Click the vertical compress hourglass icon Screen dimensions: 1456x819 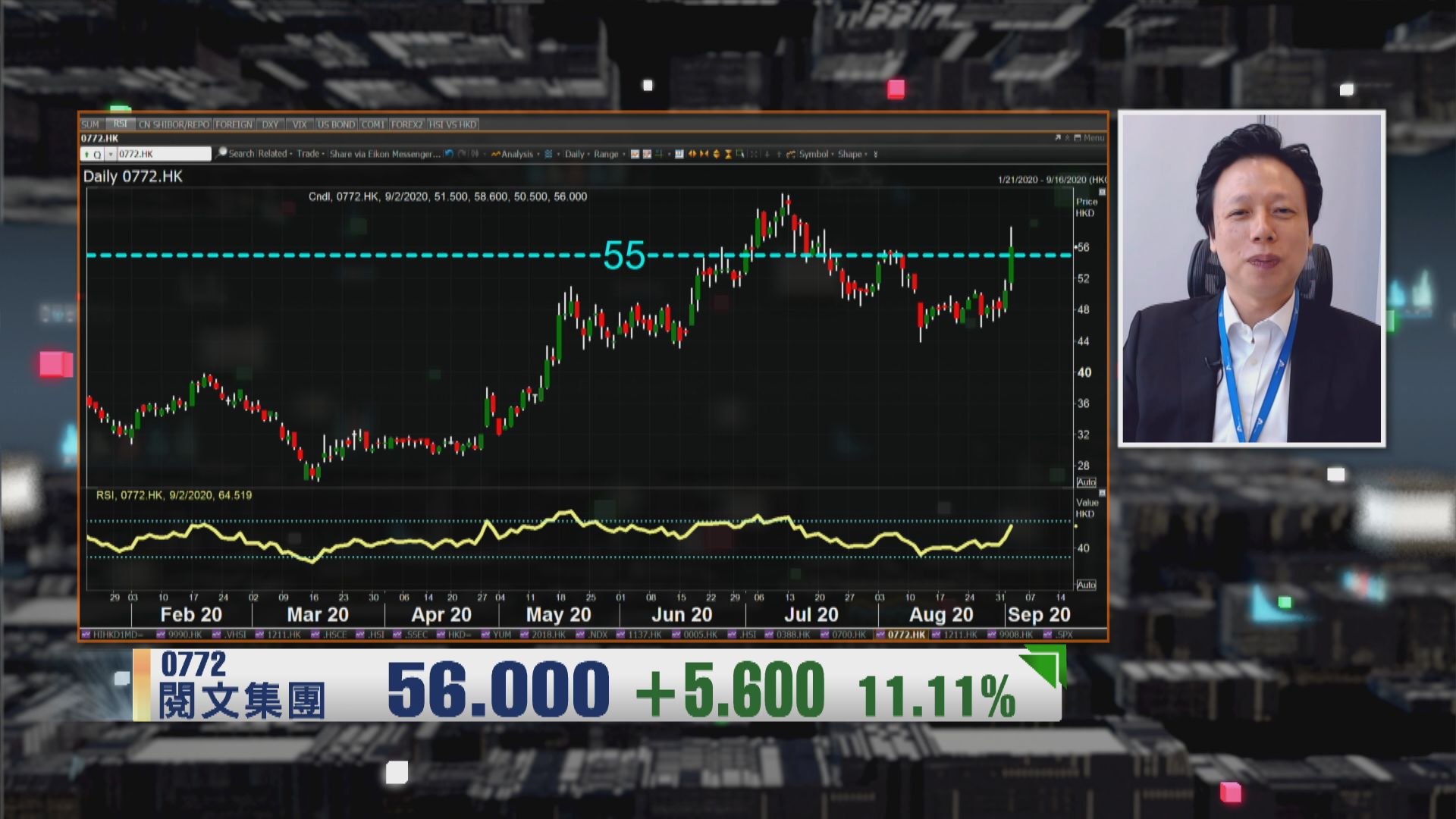728,154
